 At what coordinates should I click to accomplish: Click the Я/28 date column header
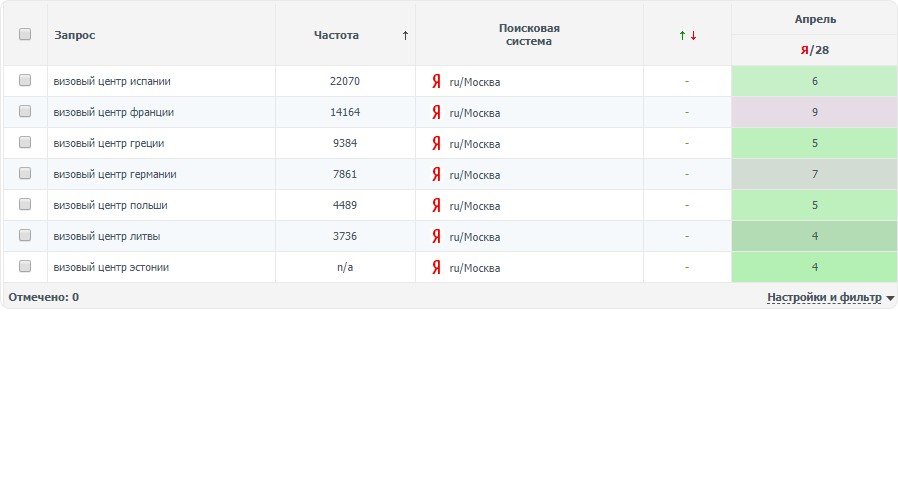tap(814, 50)
